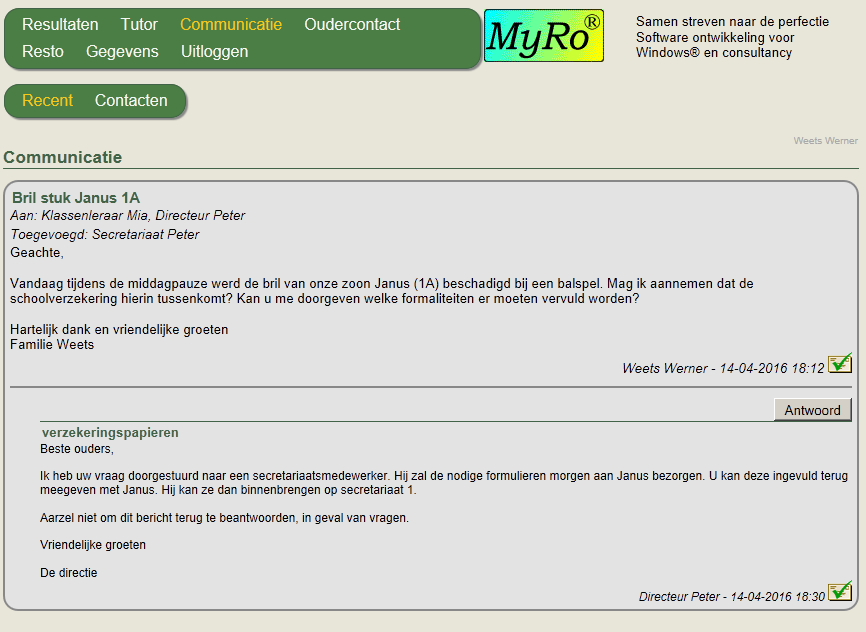Click 'Hartelijk dank en vriendelijke groeten' line
The width and height of the screenshot is (866, 632).
(119, 330)
